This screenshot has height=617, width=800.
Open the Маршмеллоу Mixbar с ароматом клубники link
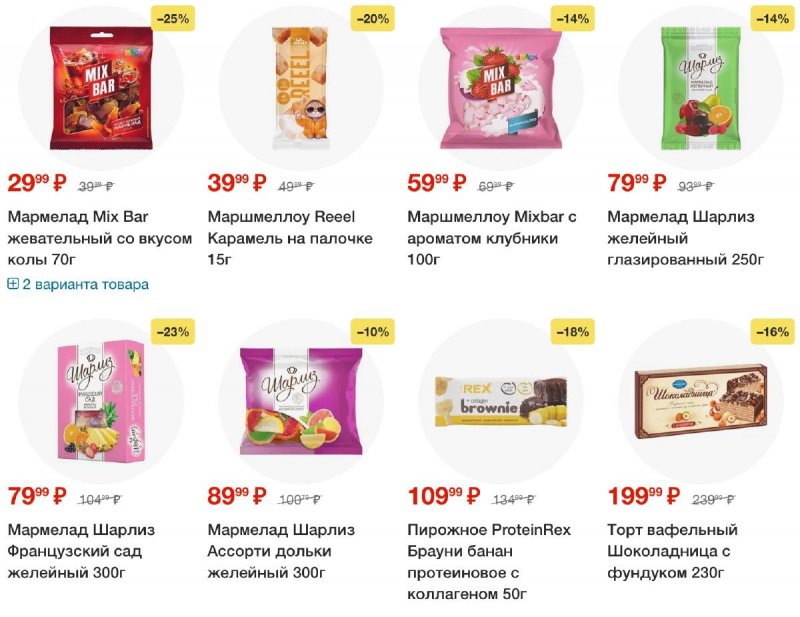click(492, 238)
